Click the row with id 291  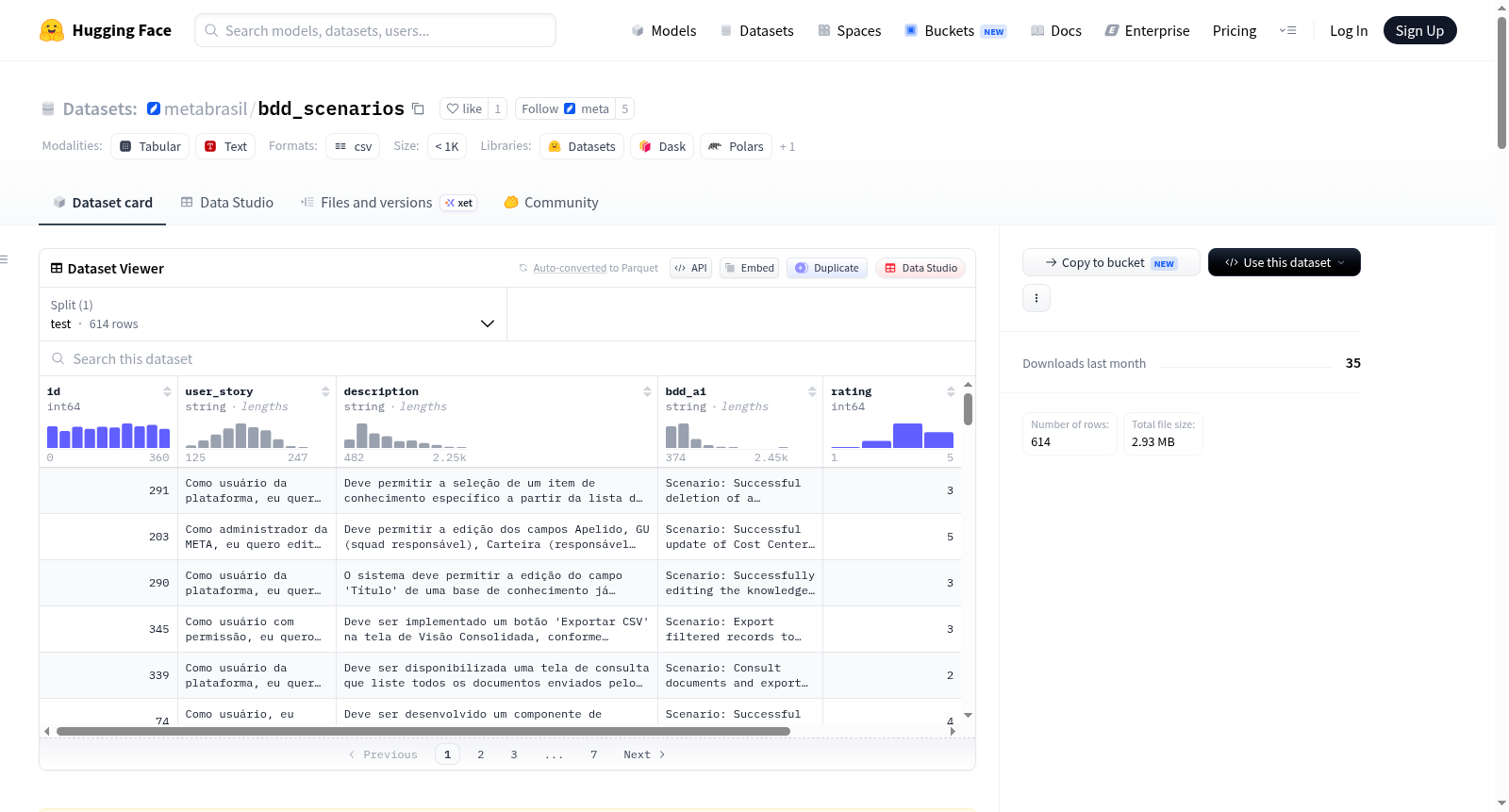pos(500,490)
